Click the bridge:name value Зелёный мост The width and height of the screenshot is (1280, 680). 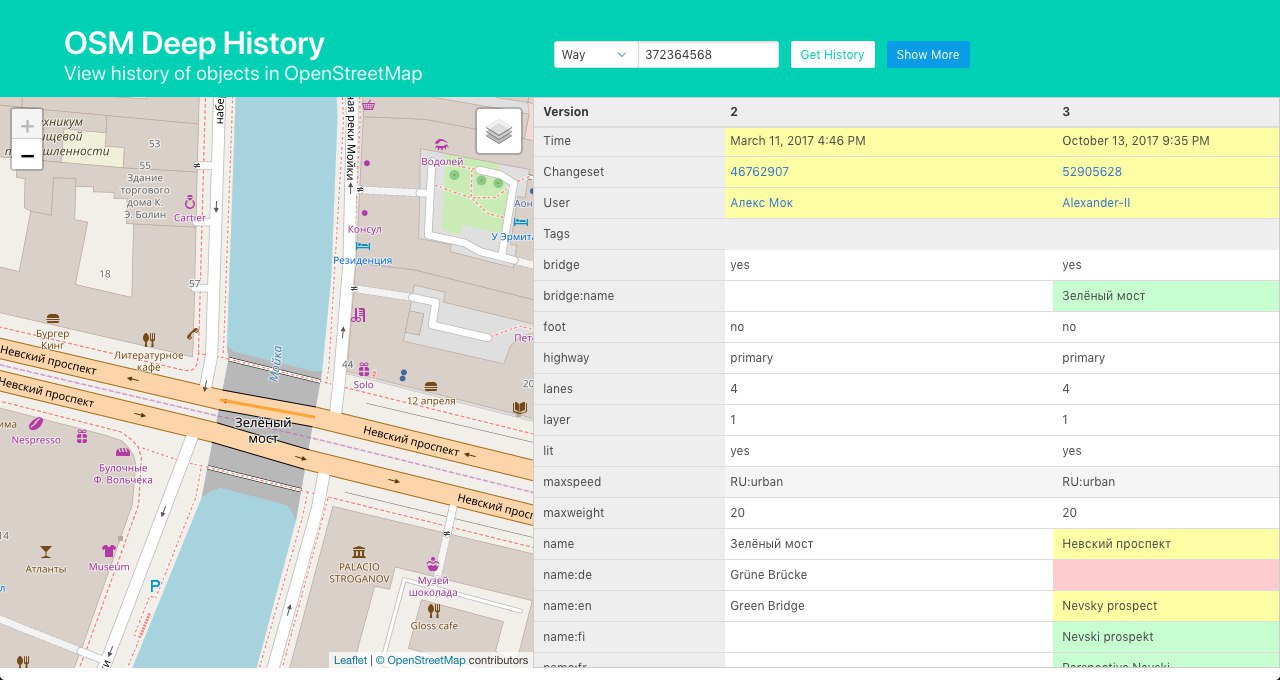[1166, 296]
